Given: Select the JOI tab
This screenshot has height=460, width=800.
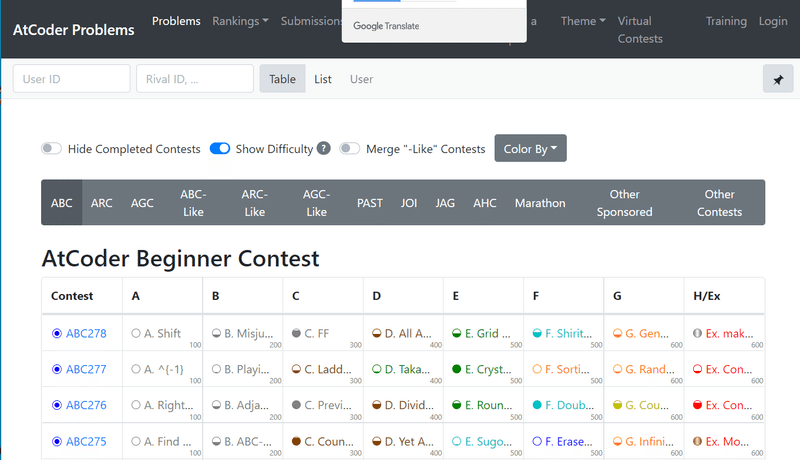Looking at the screenshot, I should click(409, 202).
